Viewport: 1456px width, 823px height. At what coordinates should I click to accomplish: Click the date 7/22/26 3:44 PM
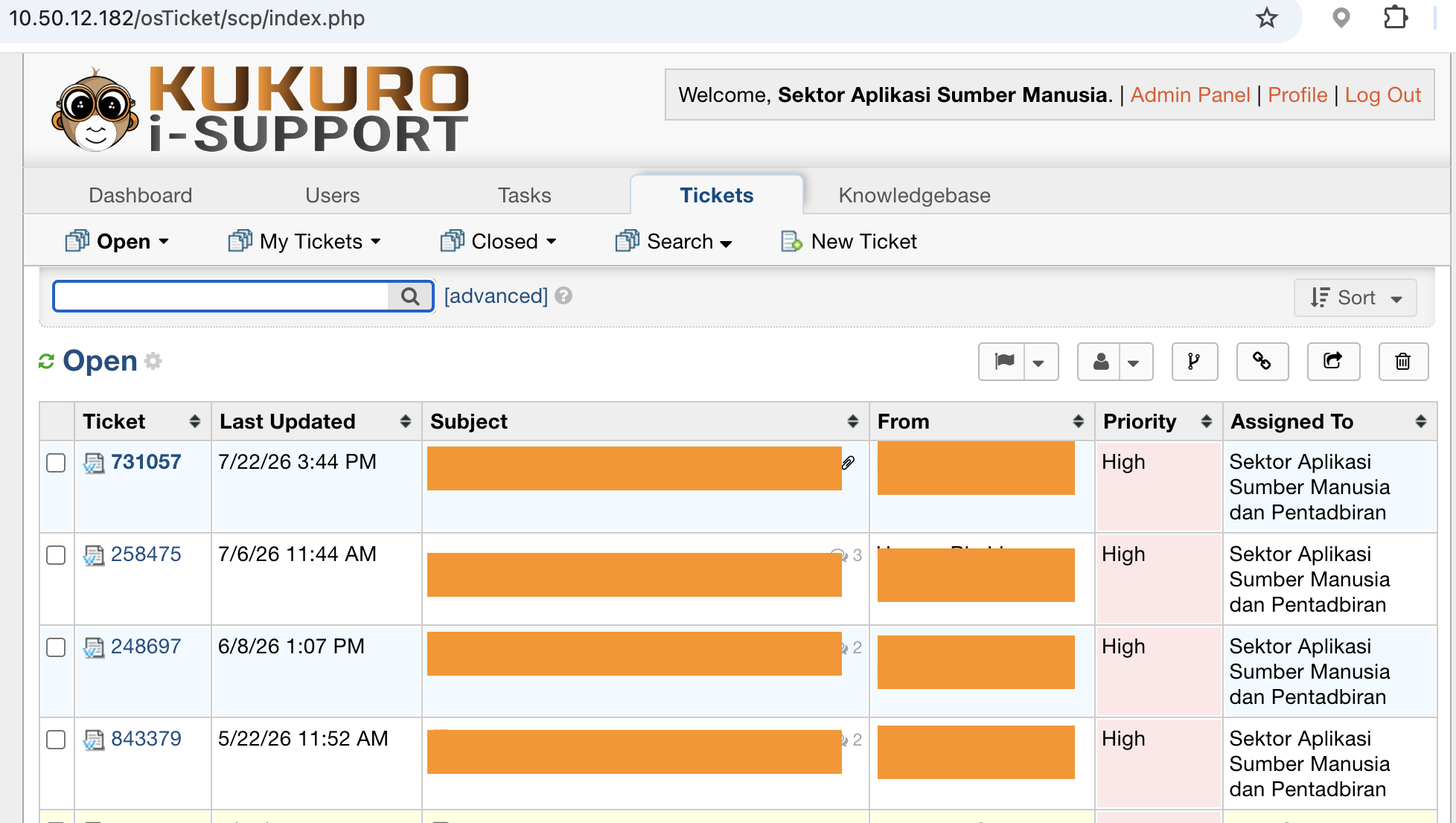point(297,462)
